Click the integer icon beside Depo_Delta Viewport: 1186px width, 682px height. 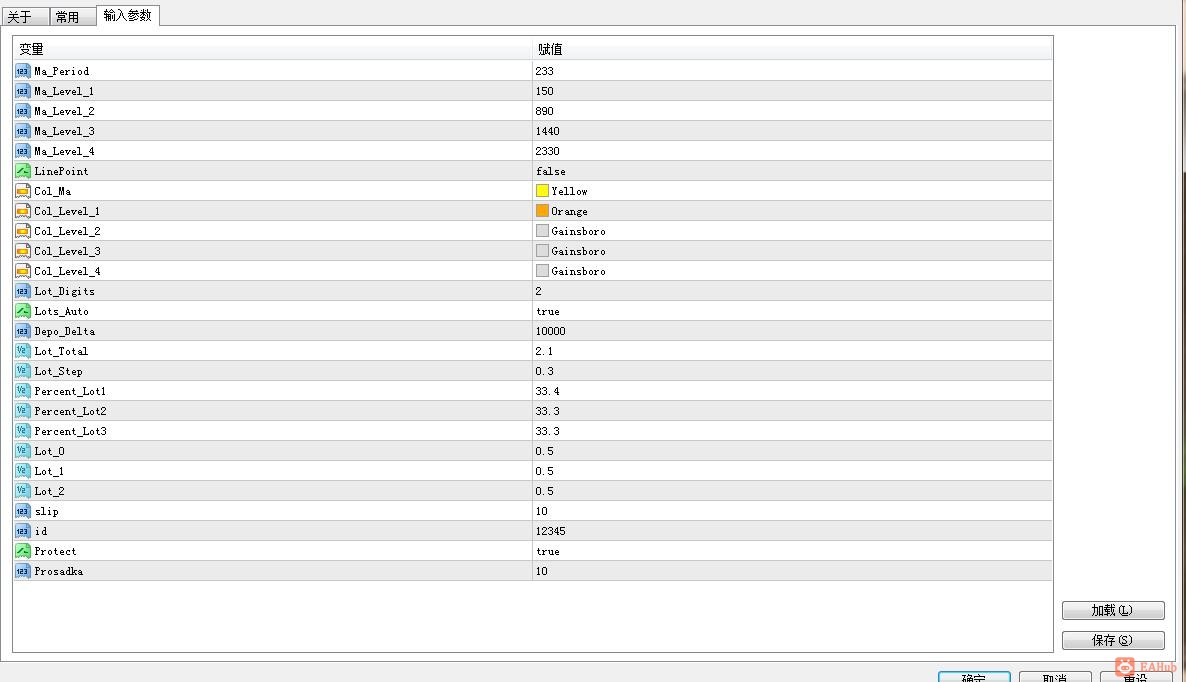(23, 331)
